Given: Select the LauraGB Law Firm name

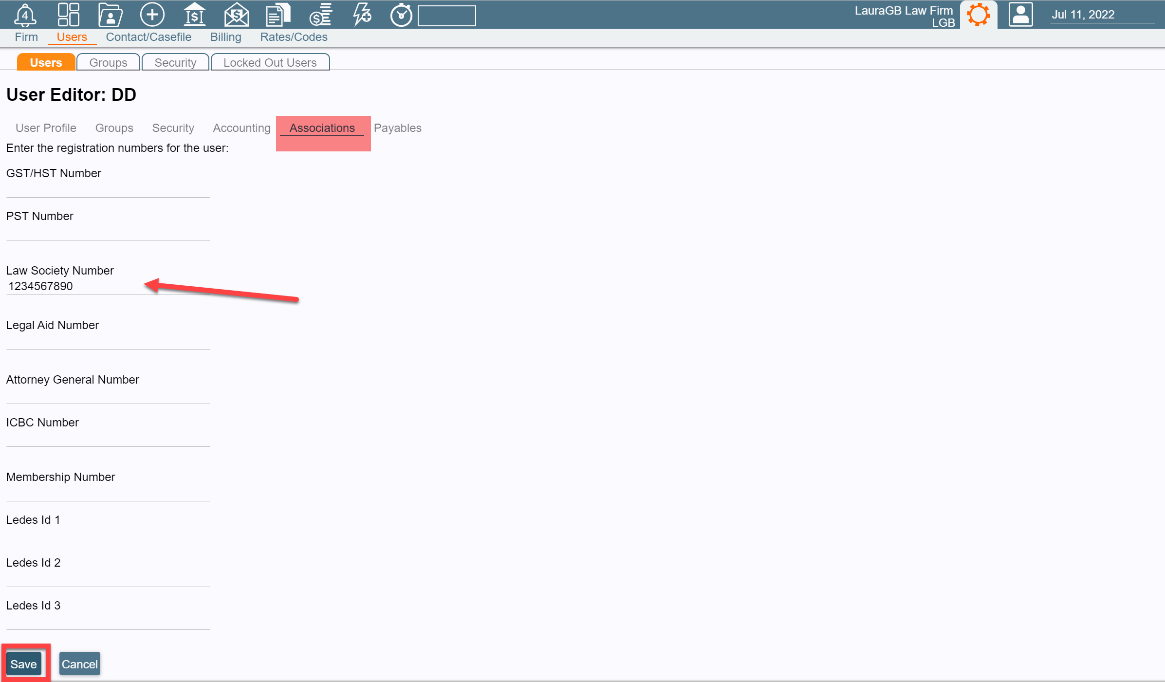Looking at the screenshot, I should click(x=903, y=10).
